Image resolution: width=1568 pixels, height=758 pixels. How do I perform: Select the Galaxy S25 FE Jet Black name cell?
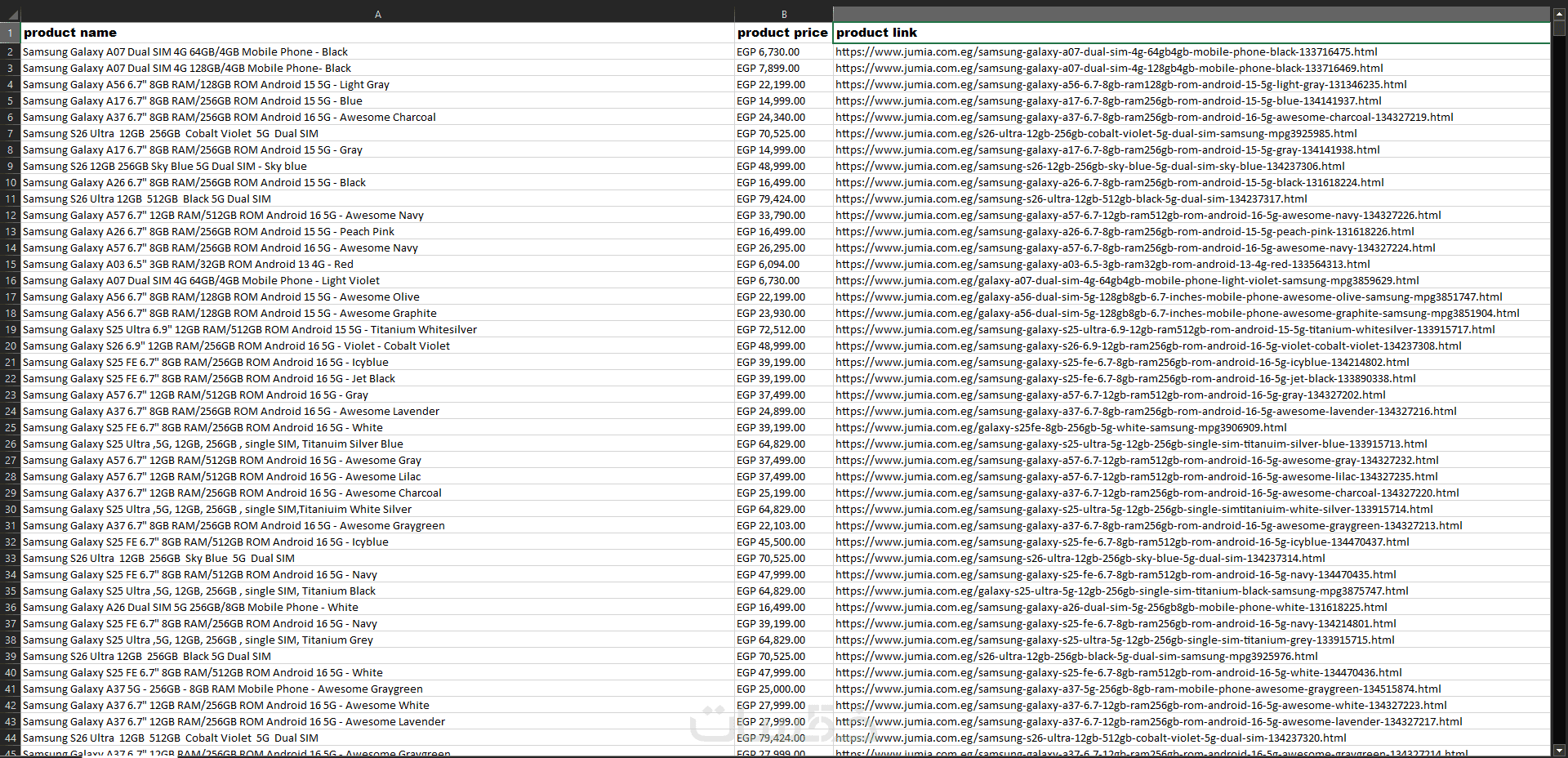point(377,378)
